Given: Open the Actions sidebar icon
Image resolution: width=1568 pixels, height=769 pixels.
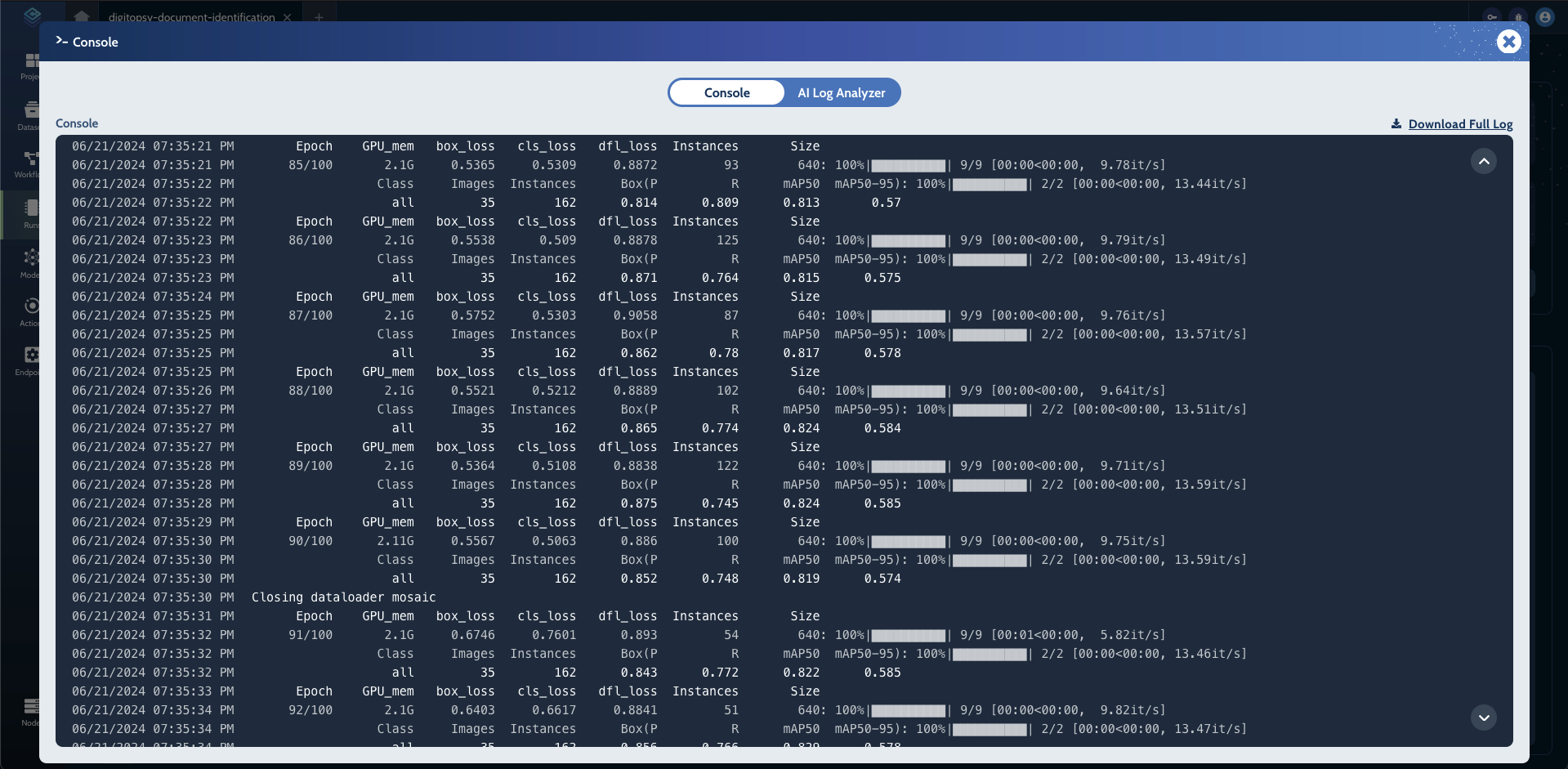Looking at the screenshot, I should coord(31,309).
